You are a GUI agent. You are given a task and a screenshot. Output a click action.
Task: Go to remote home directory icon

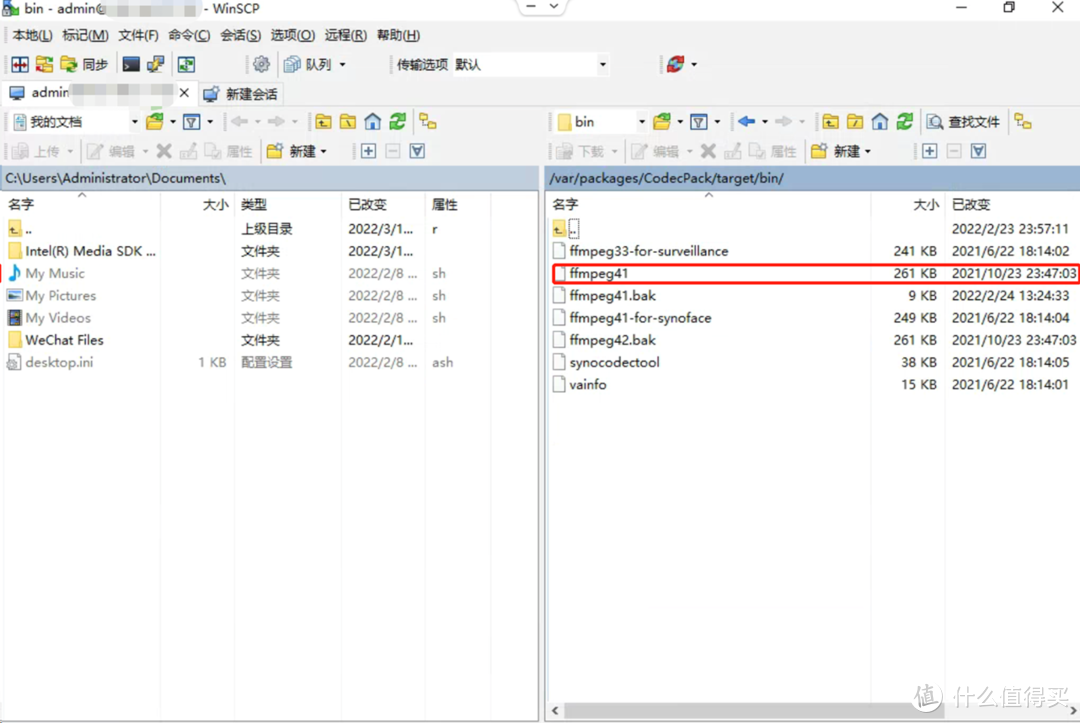point(880,122)
